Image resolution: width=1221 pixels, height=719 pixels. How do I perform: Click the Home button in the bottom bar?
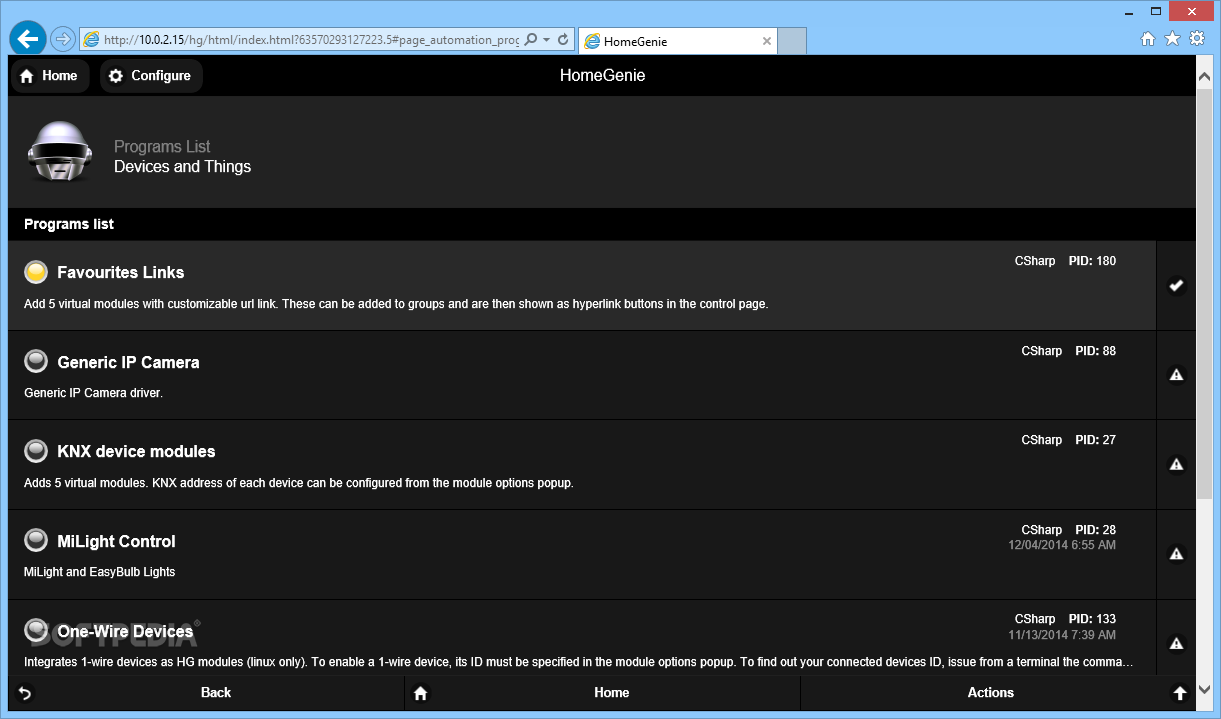602,693
